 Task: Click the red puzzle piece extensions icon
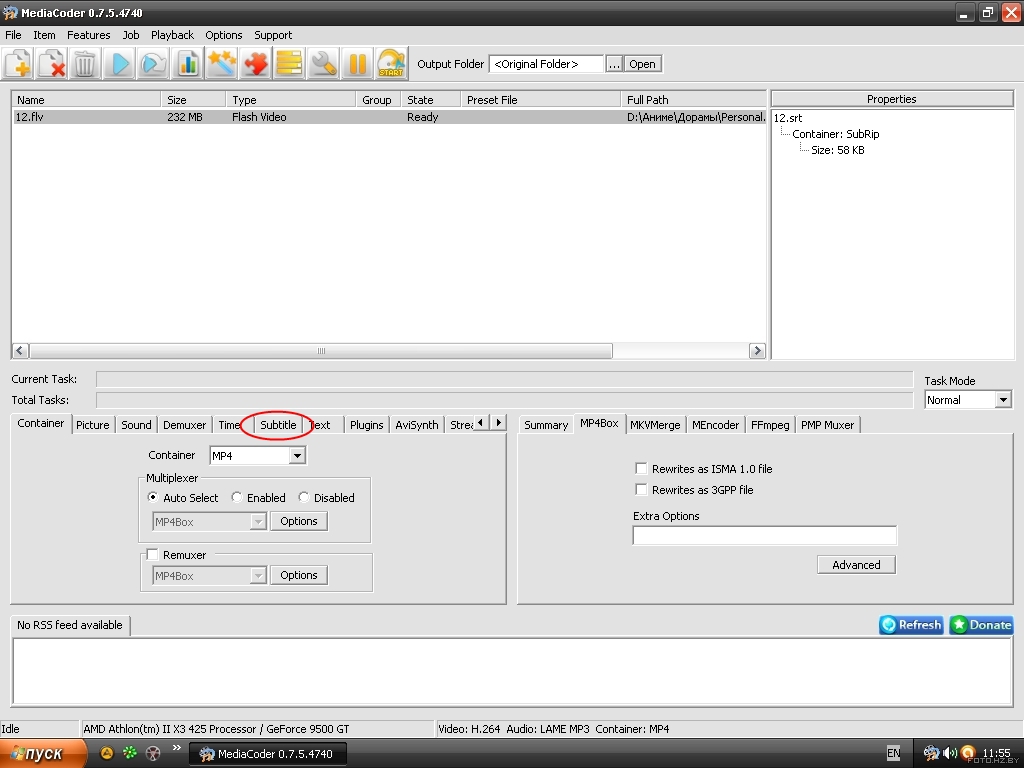point(255,64)
